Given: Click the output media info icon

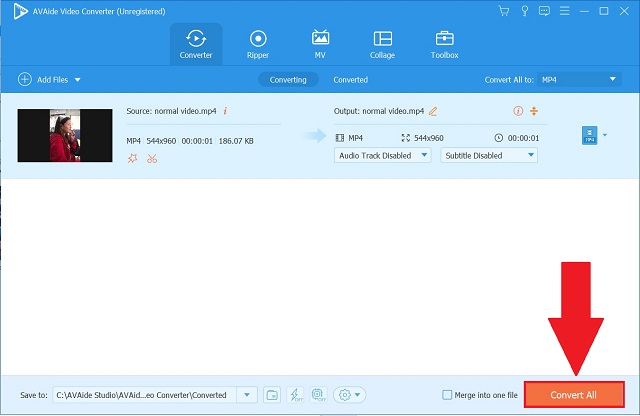Looking at the screenshot, I should click(518, 111).
